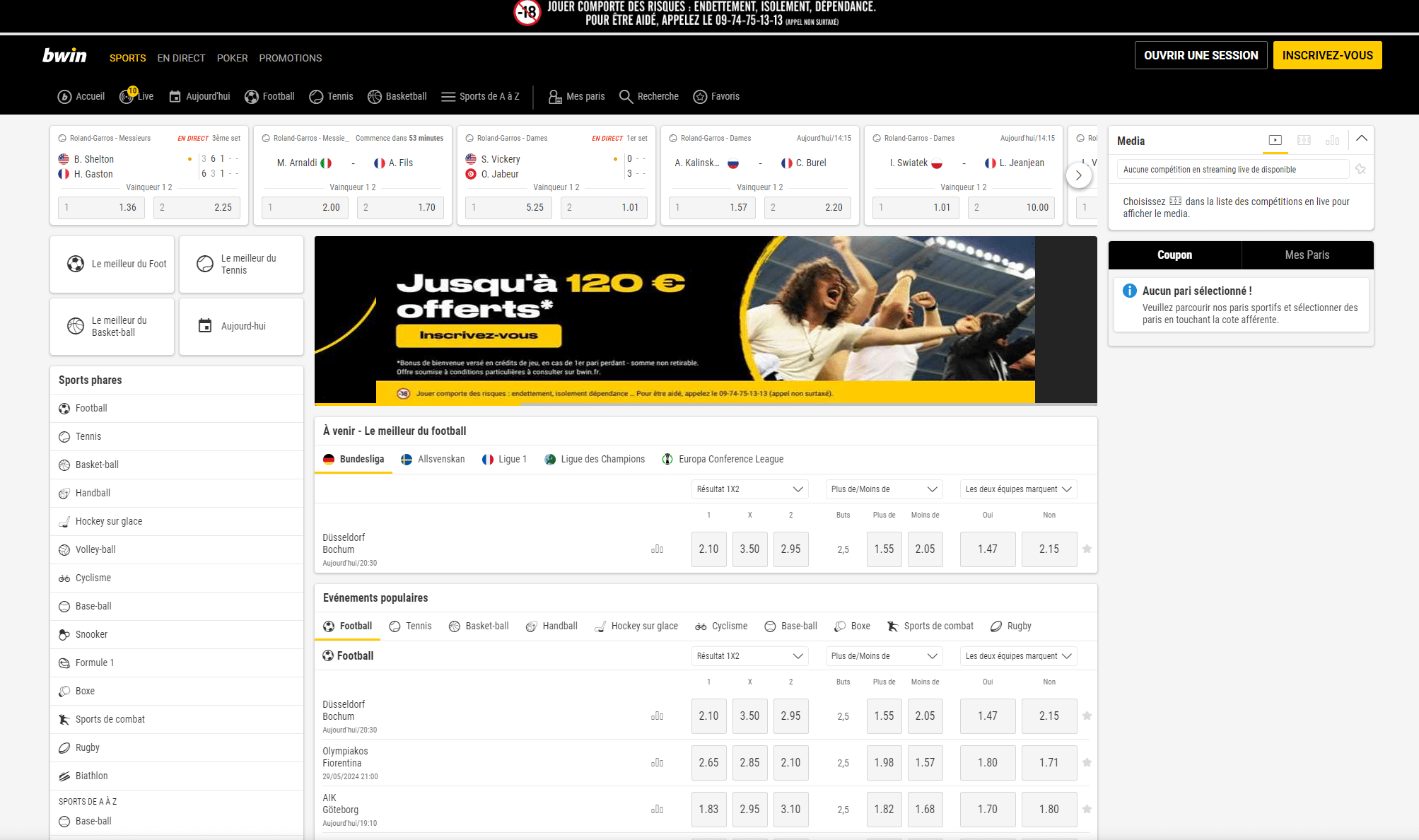Collapse the Media panel chevron
The width and height of the screenshot is (1419, 840).
tap(1362, 139)
